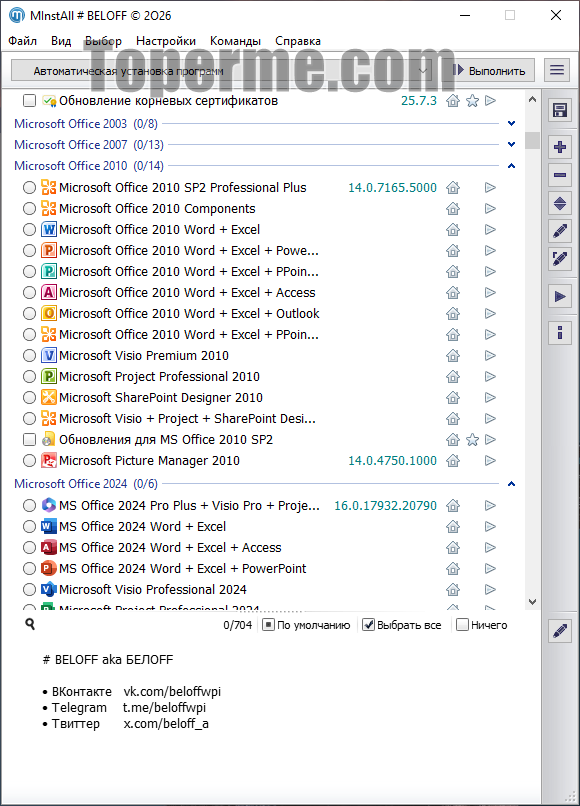Screen dimensions: 580x806
Task: Click star icon for root certificates update
Action: 472,101
